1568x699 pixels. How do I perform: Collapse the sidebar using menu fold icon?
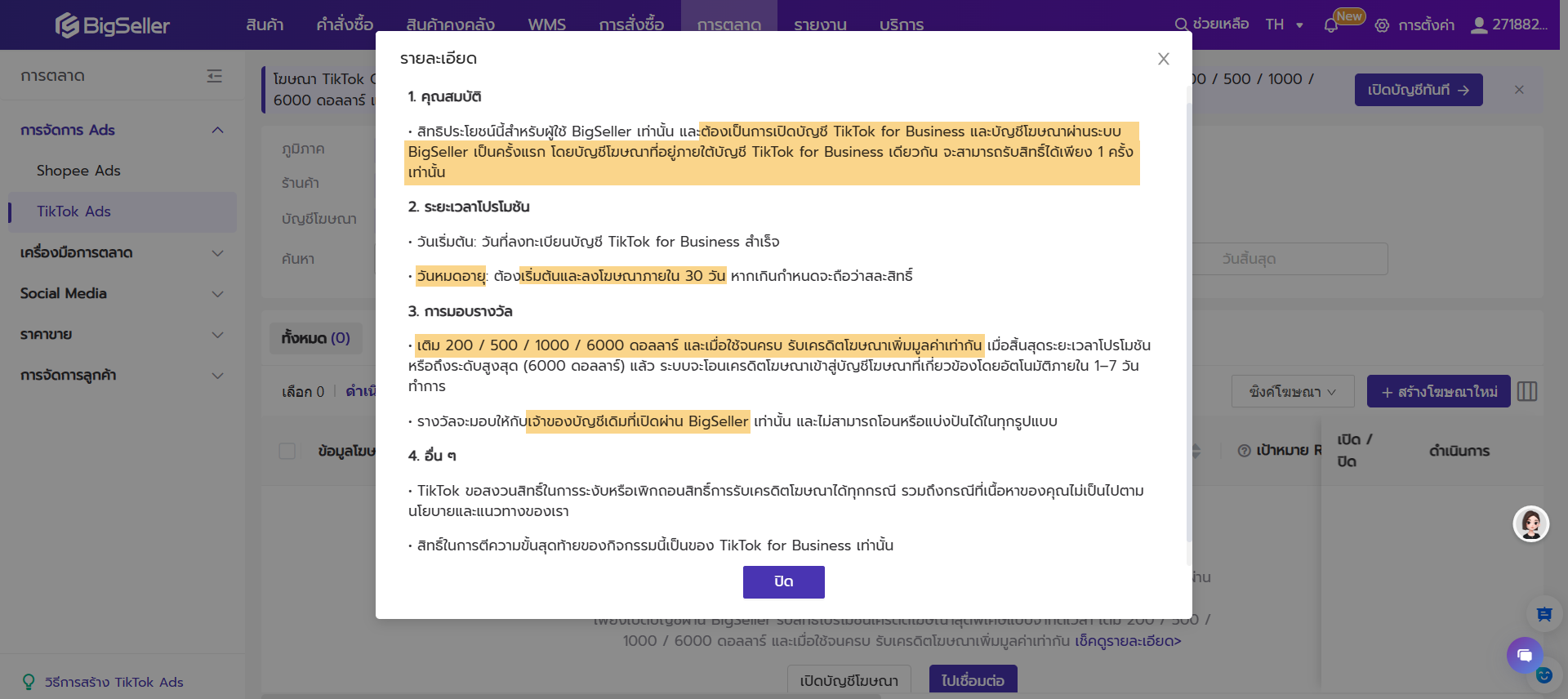pos(215,76)
